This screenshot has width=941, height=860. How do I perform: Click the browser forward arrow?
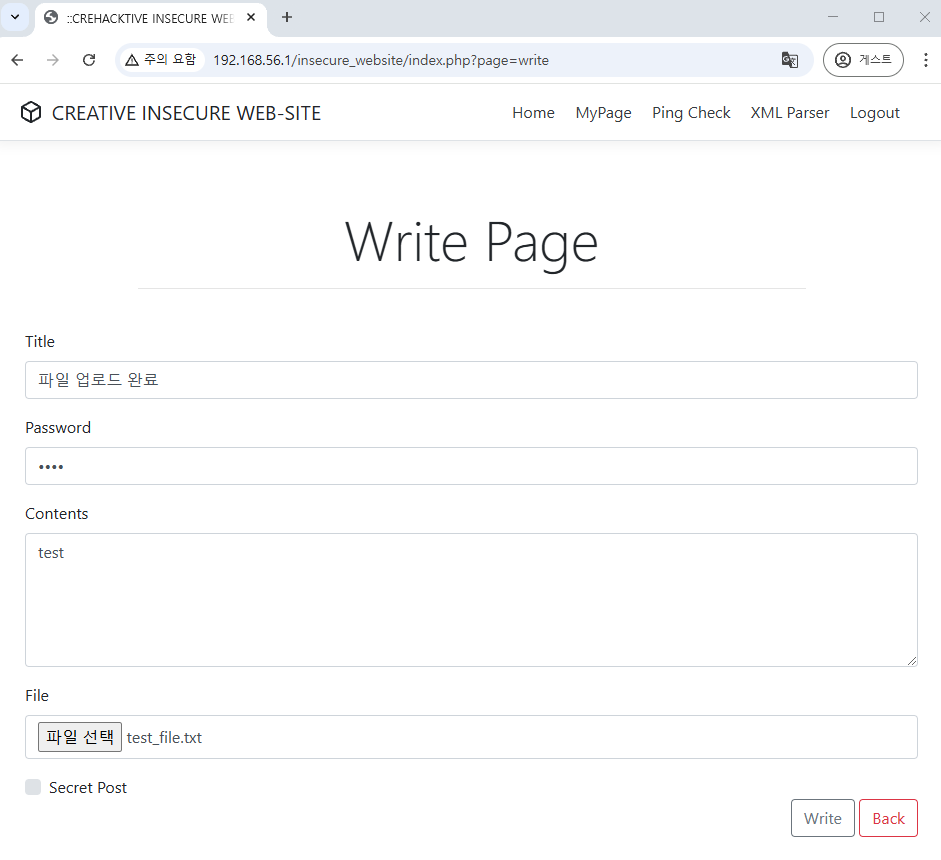[x=53, y=60]
